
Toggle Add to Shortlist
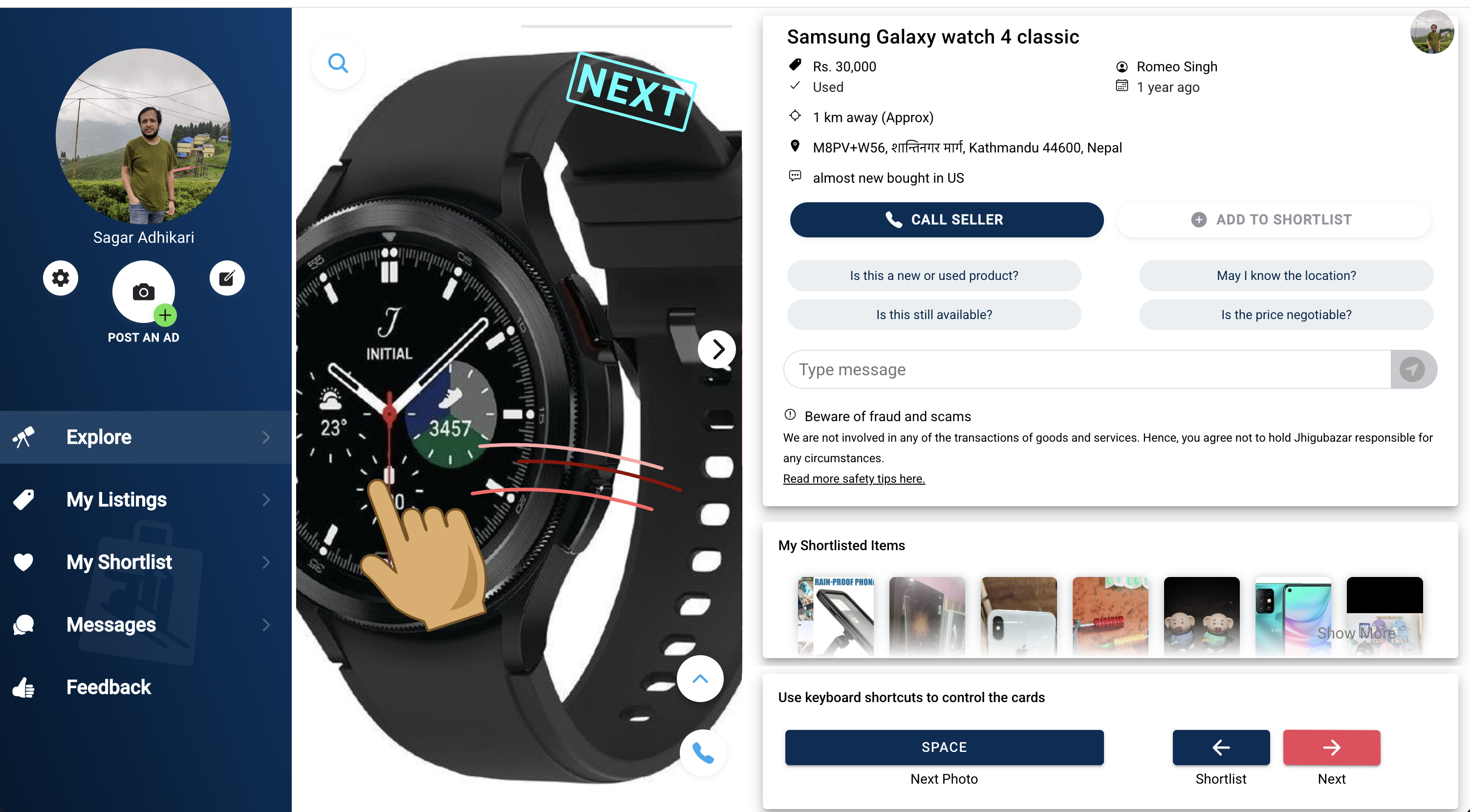point(1274,220)
